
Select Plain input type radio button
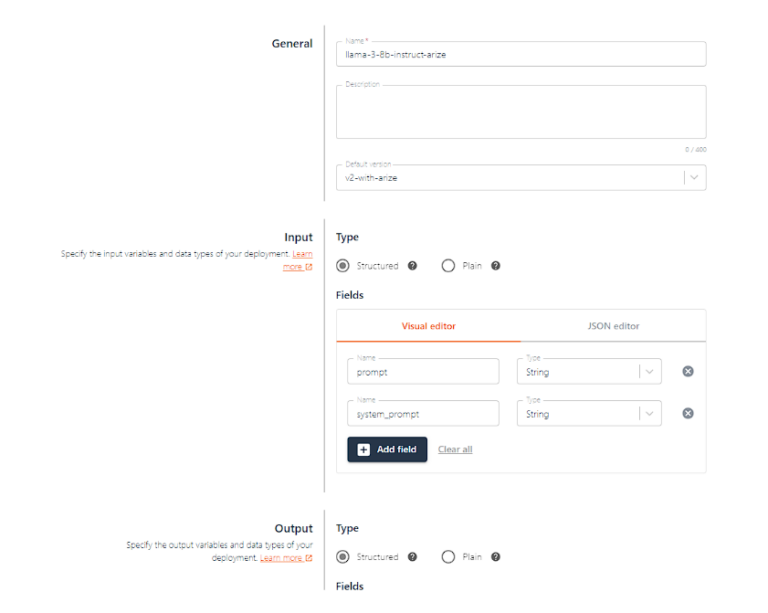click(x=448, y=266)
